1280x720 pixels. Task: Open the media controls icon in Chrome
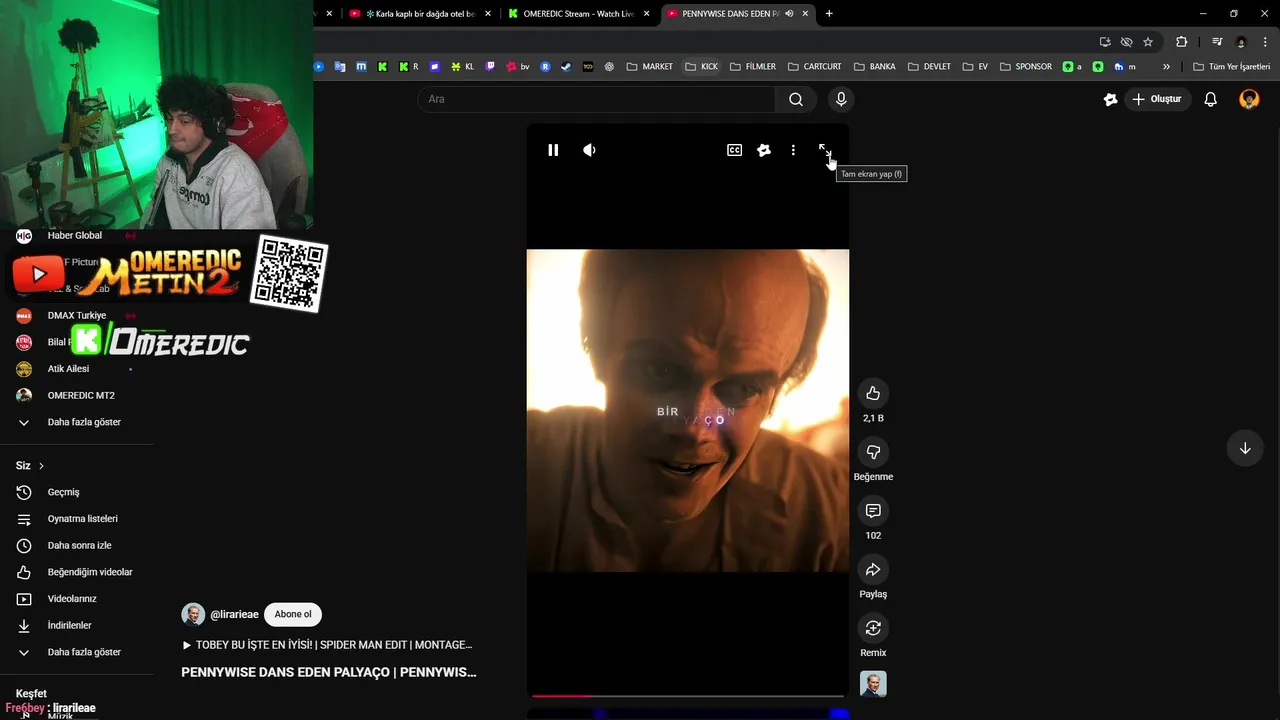click(x=1216, y=42)
